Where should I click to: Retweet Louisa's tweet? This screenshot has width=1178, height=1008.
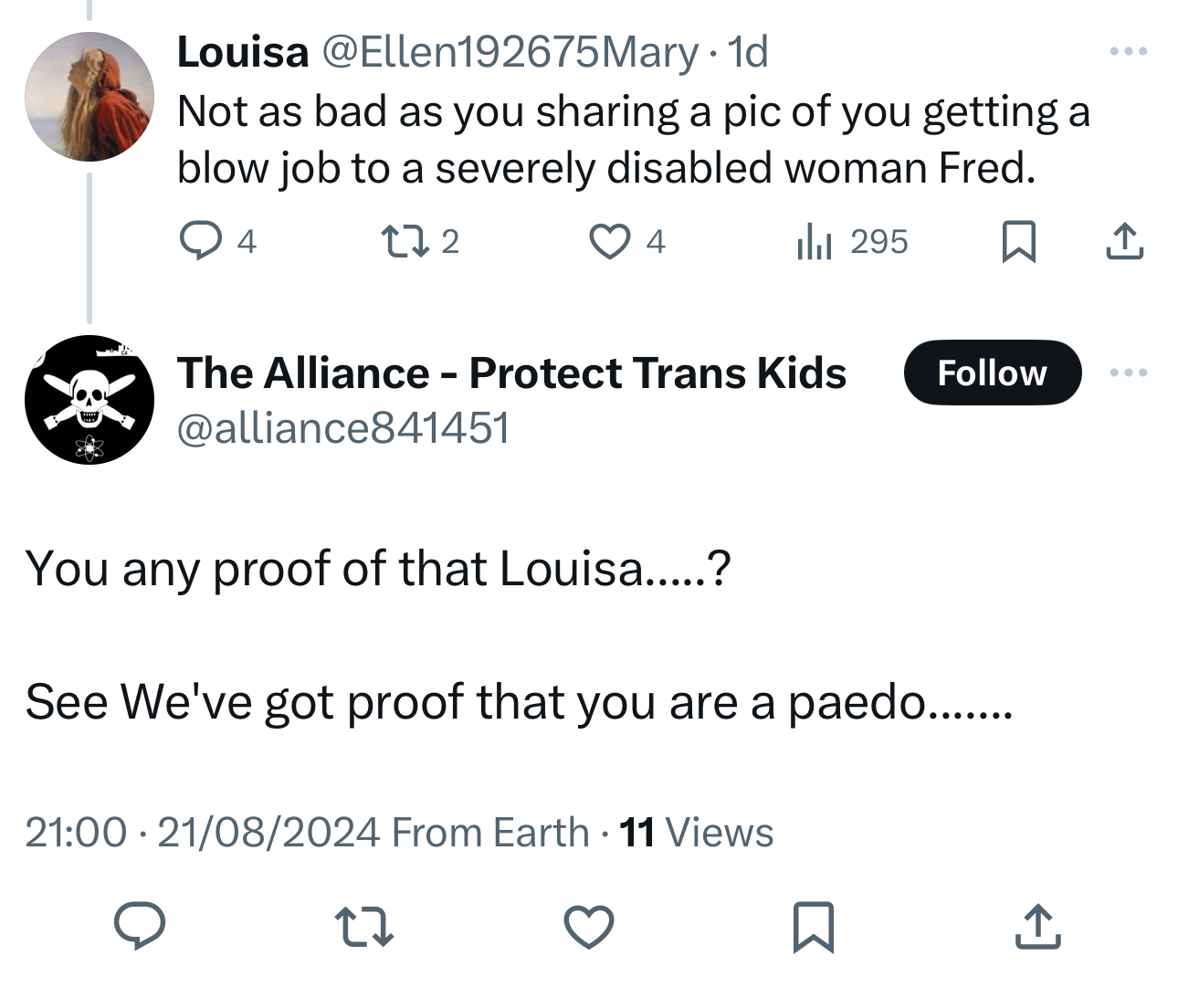pos(398,241)
